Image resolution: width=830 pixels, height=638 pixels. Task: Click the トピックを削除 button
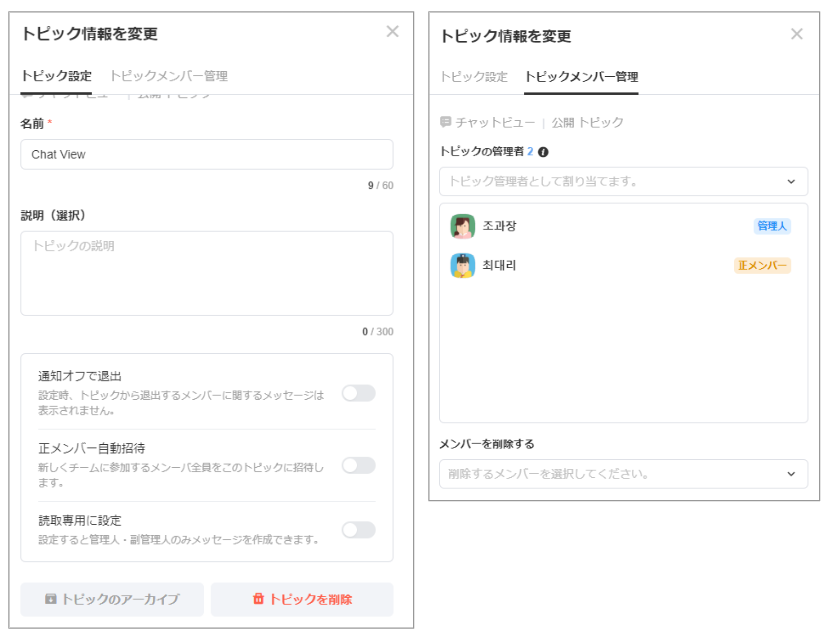point(302,599)
